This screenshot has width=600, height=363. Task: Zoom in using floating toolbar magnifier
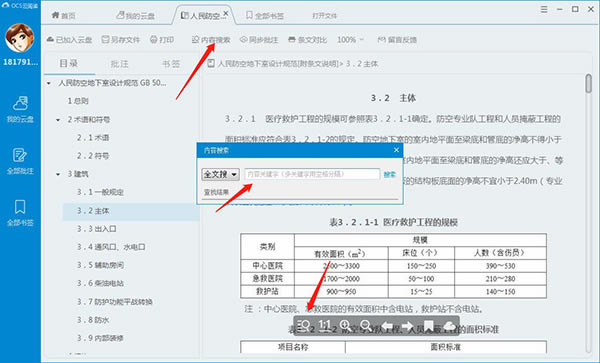pos(345,326)
